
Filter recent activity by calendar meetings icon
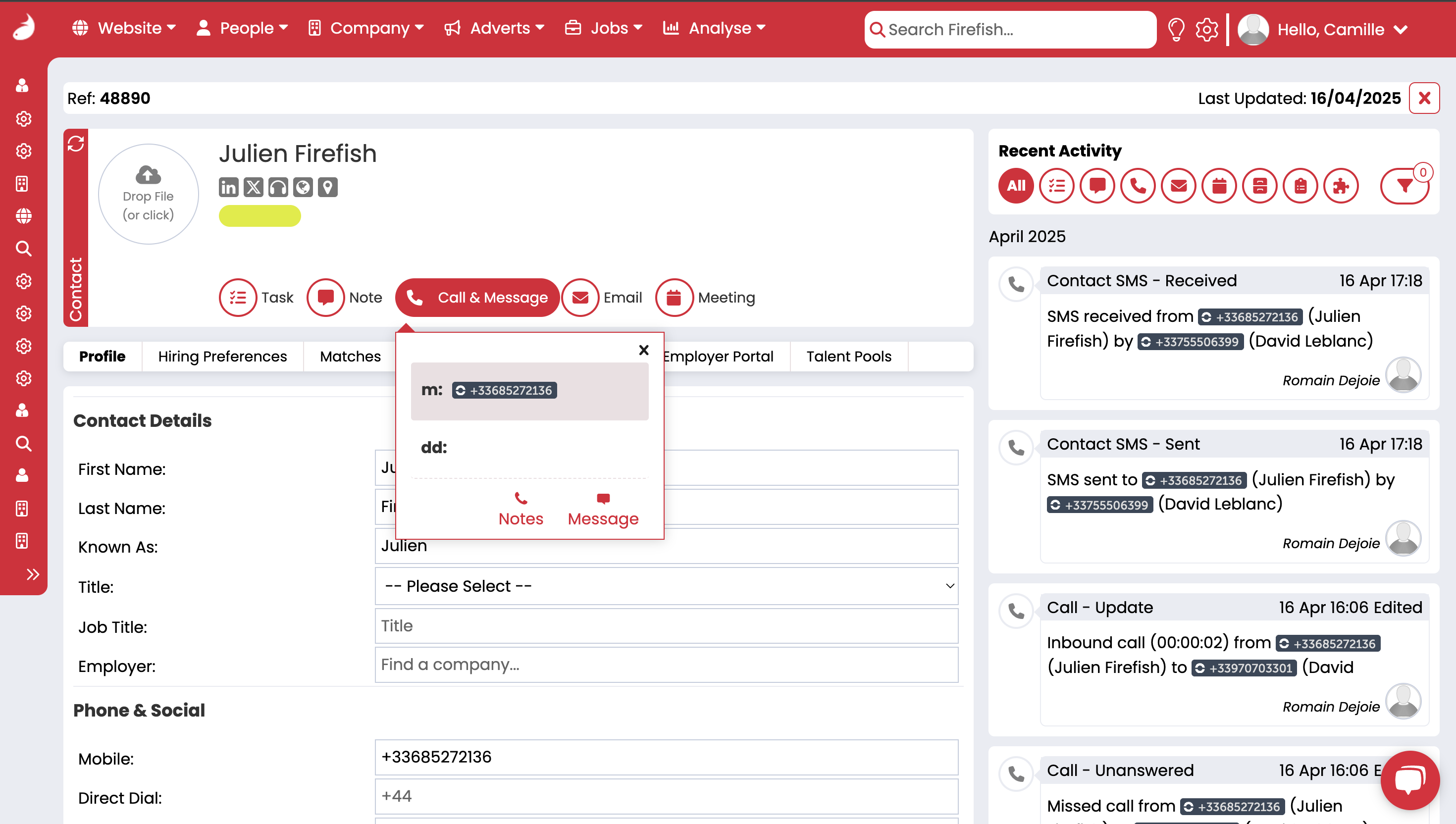(x=1219, y=186)
